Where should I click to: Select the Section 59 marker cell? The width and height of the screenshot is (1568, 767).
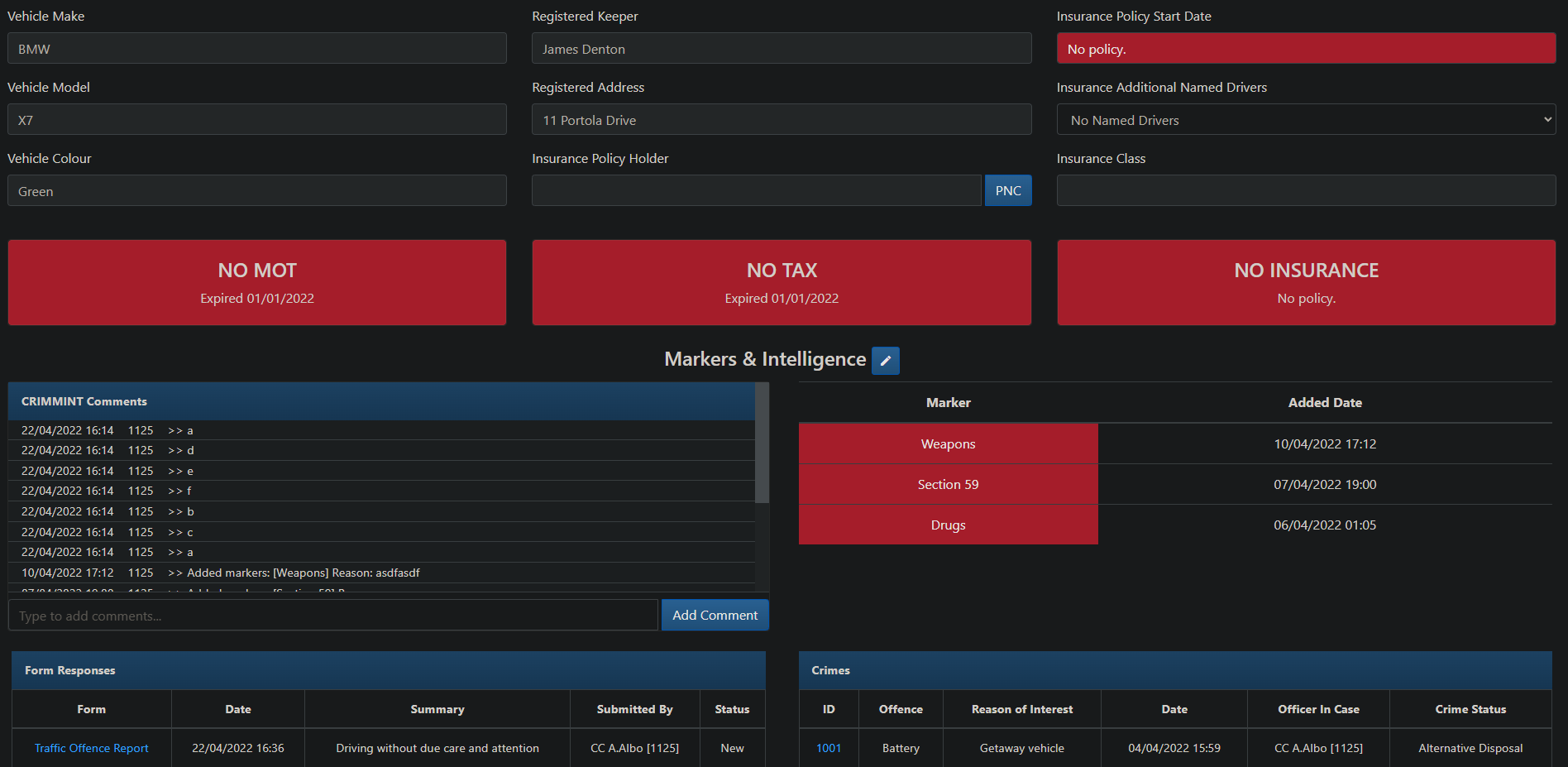948,485
